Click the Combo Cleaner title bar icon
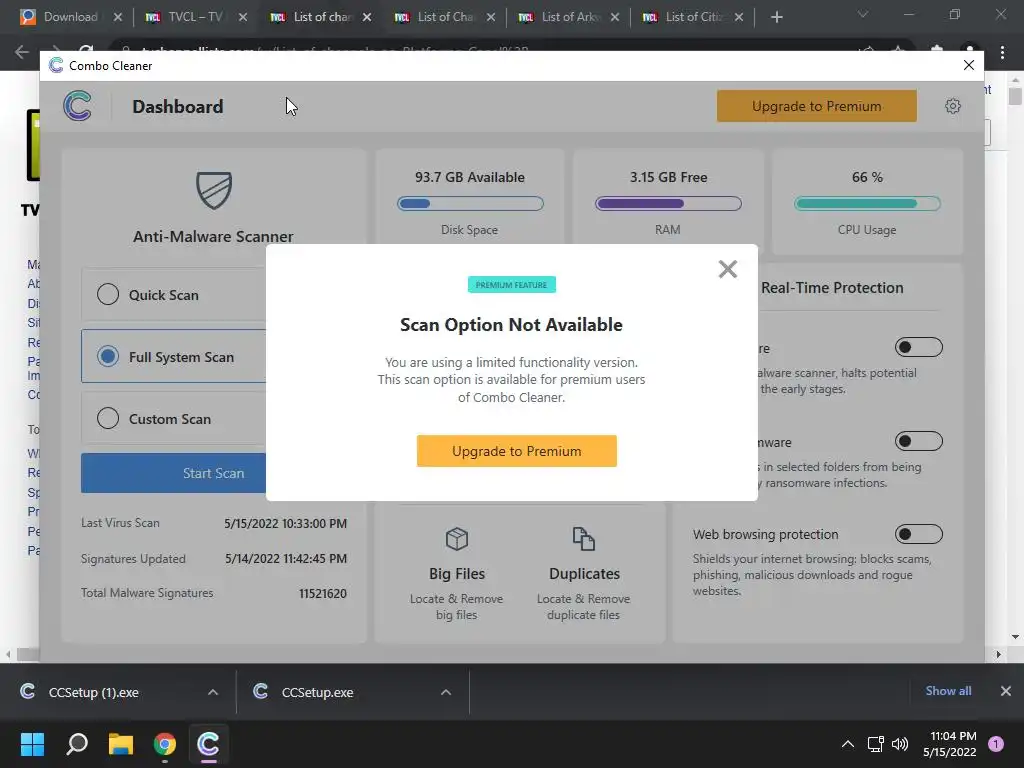 56,65
